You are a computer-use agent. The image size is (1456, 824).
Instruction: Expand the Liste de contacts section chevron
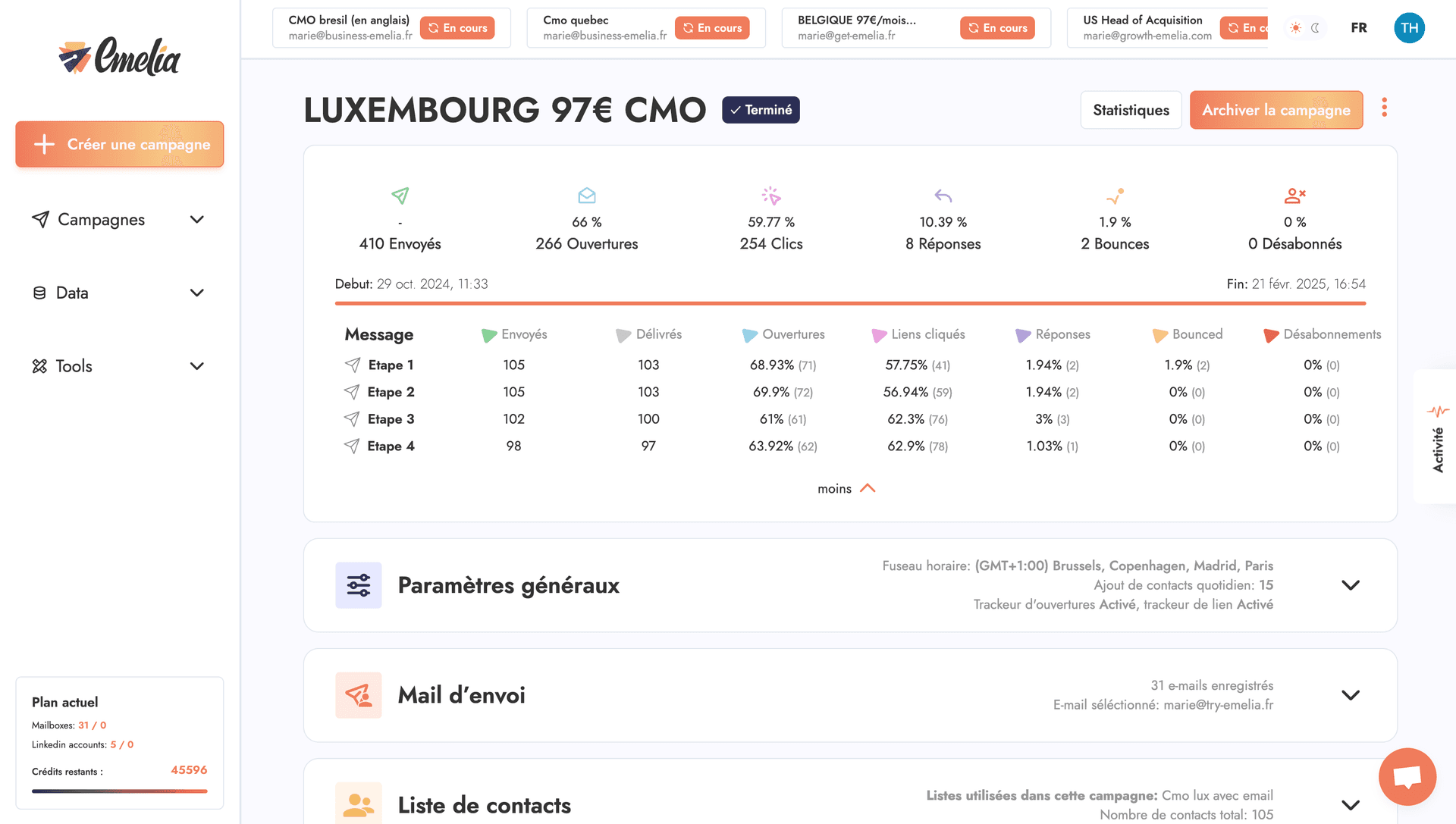coord(1351,805)
